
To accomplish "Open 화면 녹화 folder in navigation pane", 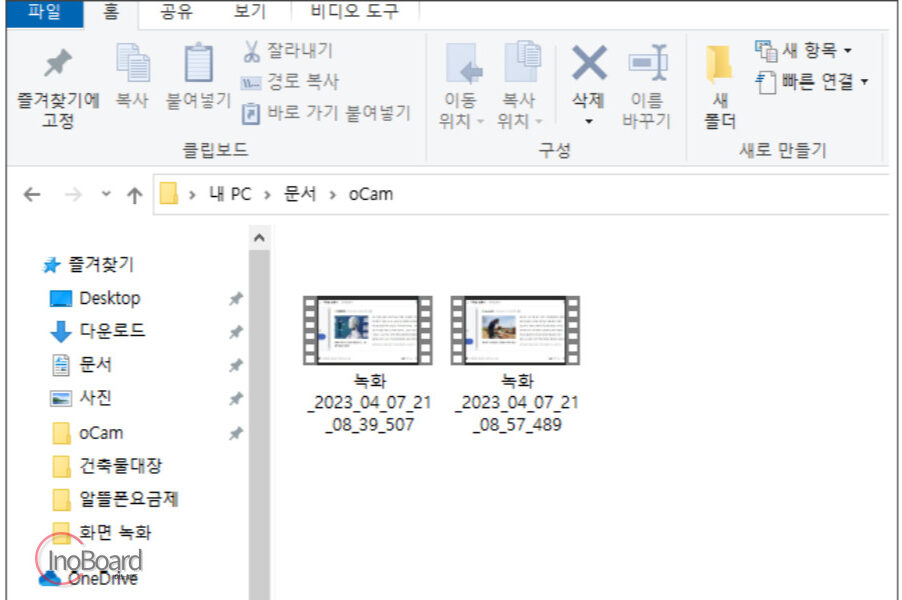I will pyautogui.click(x=101, y=532).
